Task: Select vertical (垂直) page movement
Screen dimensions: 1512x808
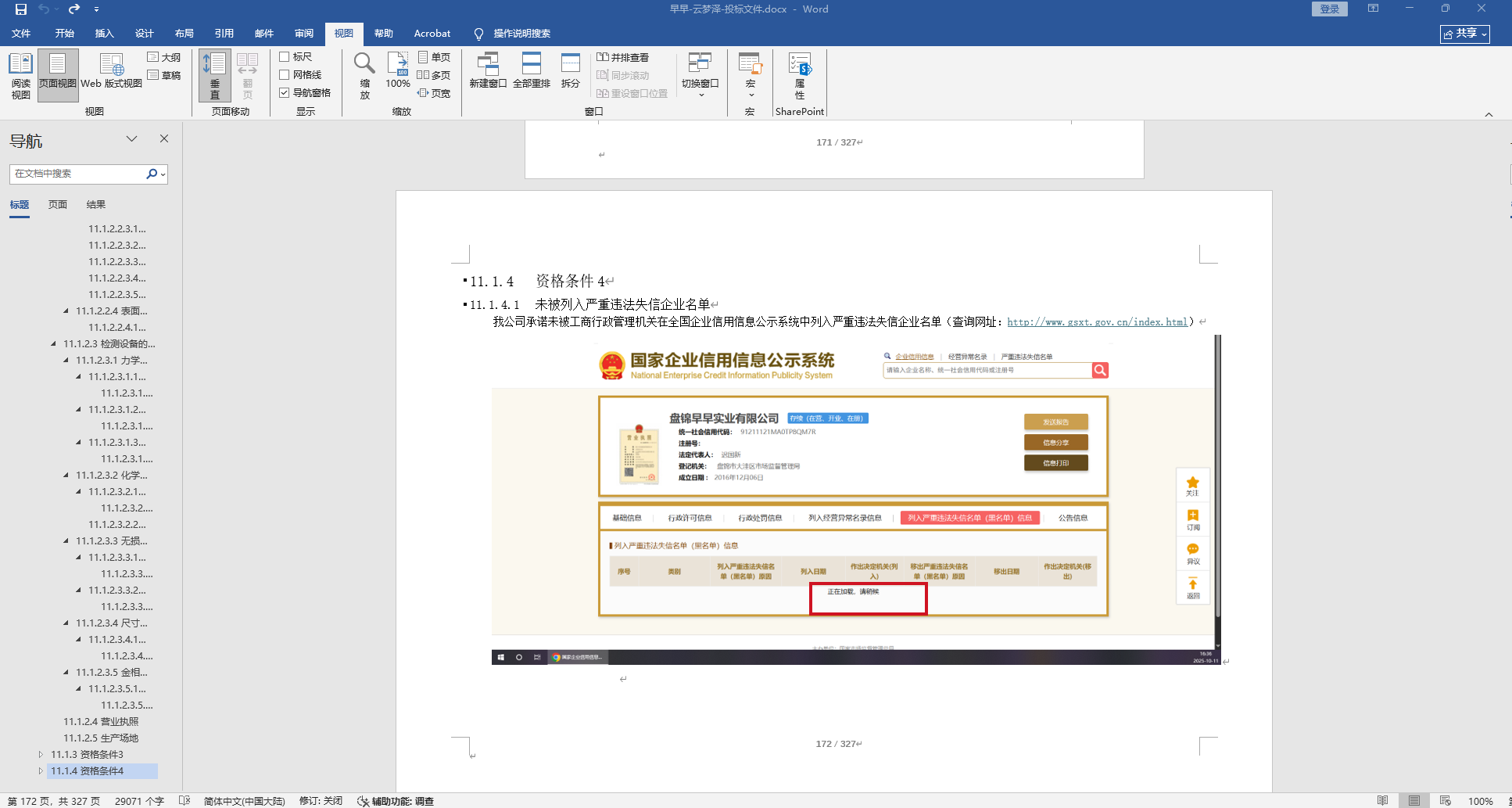Action: coord(215,76)
